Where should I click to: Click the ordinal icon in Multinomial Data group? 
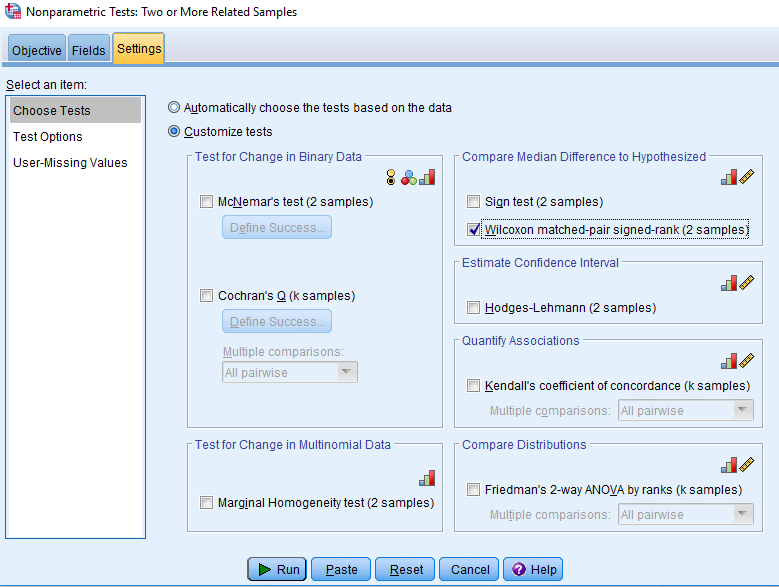[427, 478]
